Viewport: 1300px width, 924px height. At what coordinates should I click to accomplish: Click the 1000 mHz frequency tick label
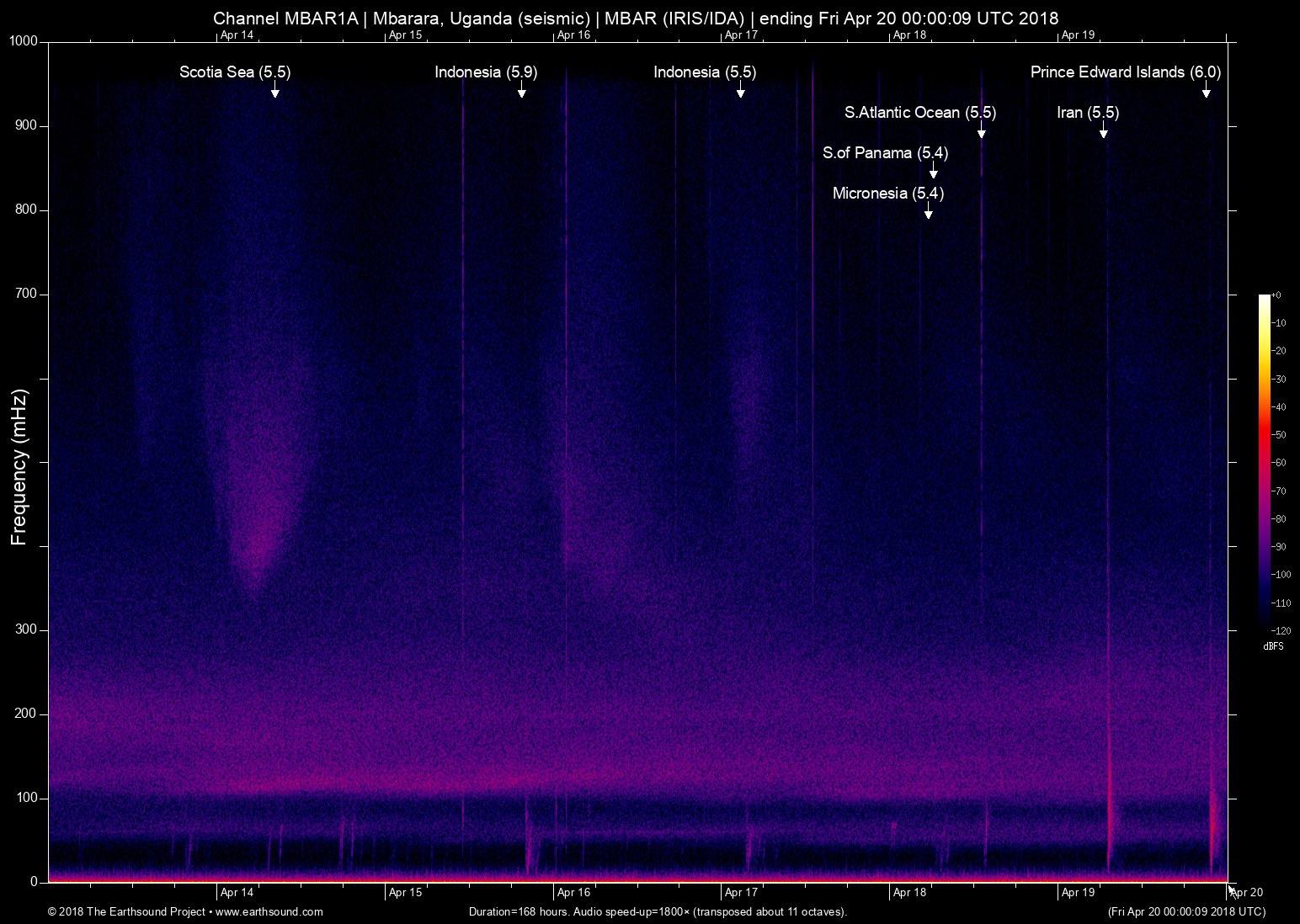click(24, 41)
